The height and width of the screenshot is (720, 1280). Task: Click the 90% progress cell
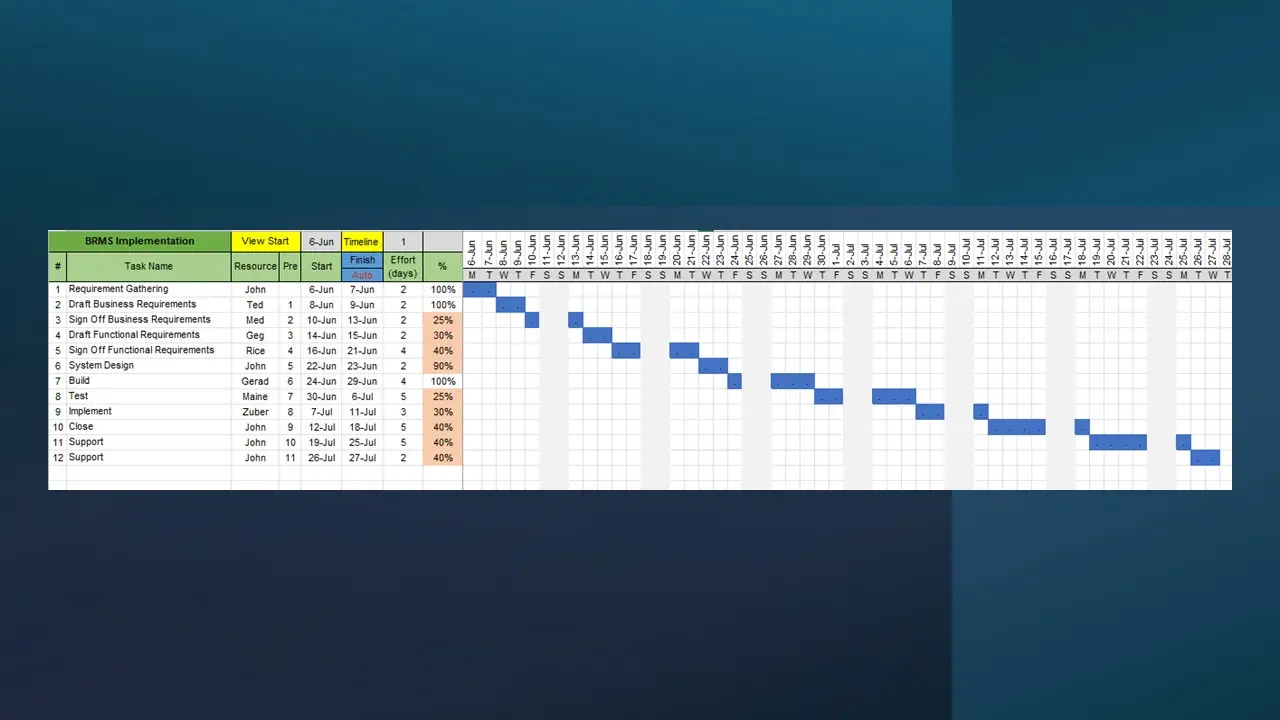(x=442, y=366)
